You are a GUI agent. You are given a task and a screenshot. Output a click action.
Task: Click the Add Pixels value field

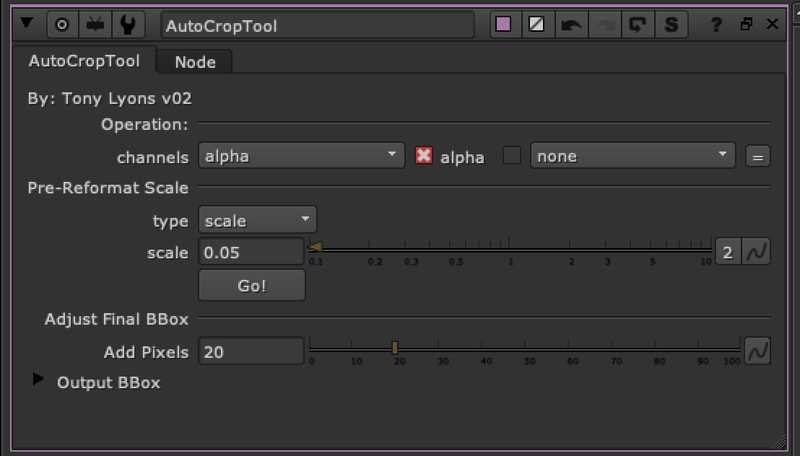point(251,351)
